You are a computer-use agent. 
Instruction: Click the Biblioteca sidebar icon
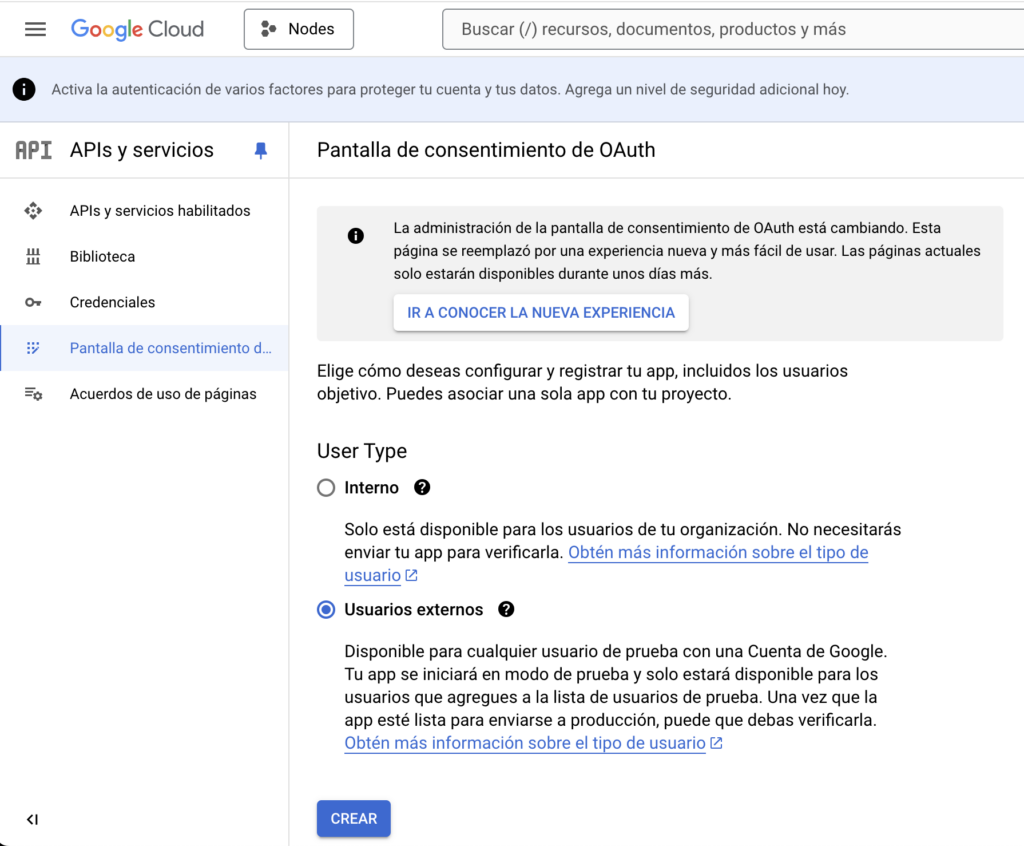(x=33, y=257)
